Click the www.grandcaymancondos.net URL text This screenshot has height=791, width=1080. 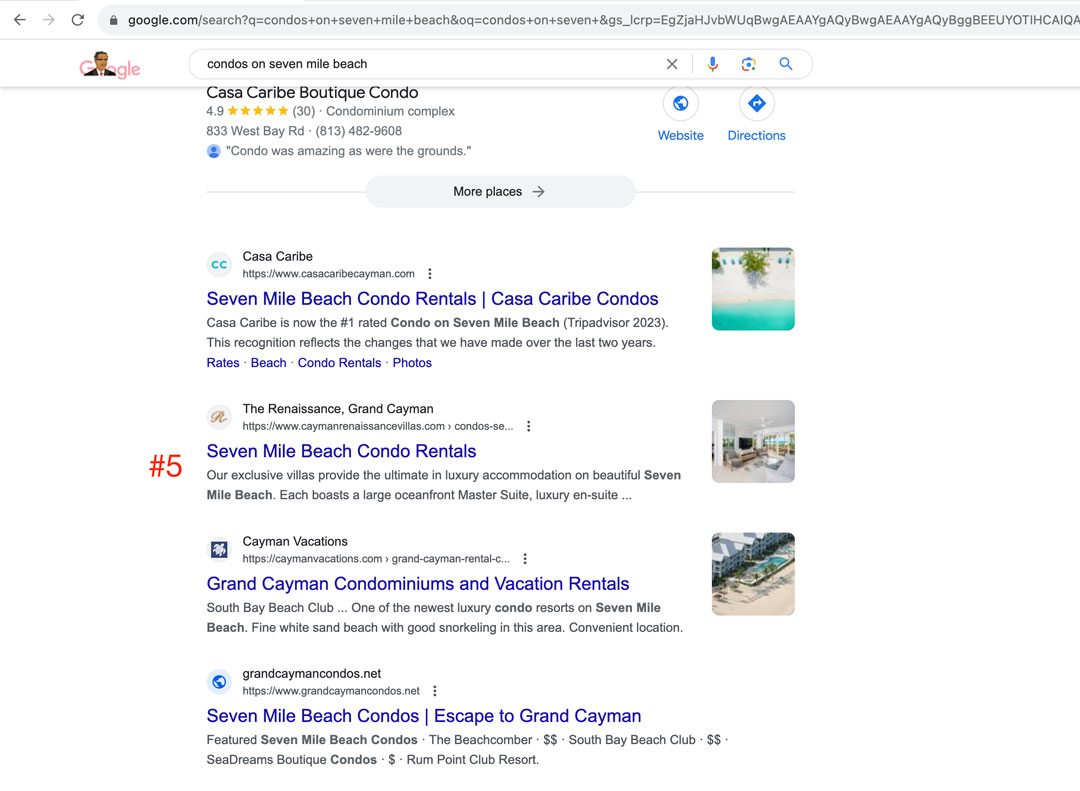click(x=331, y=690)
